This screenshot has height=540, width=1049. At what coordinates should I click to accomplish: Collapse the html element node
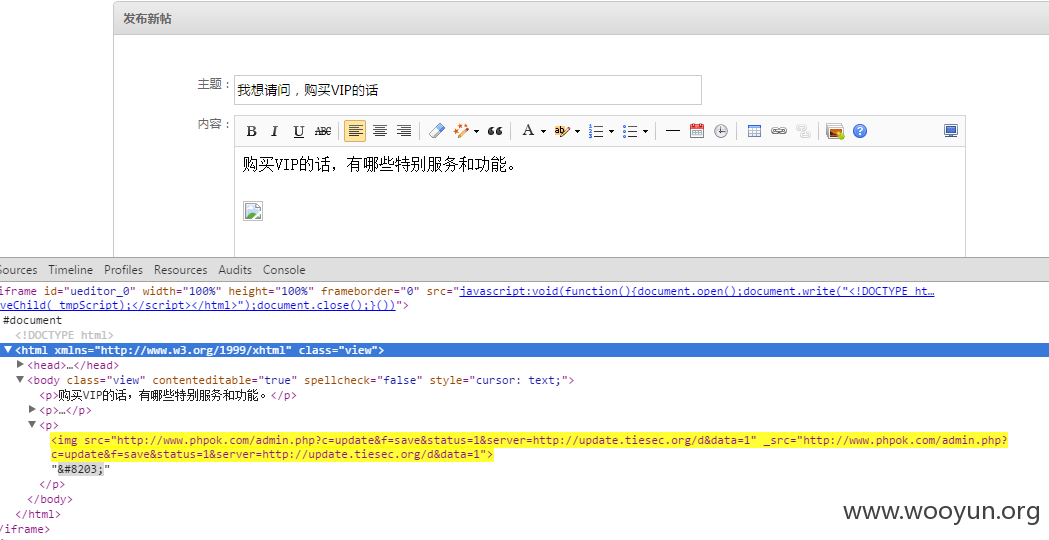tap(8, 349)
